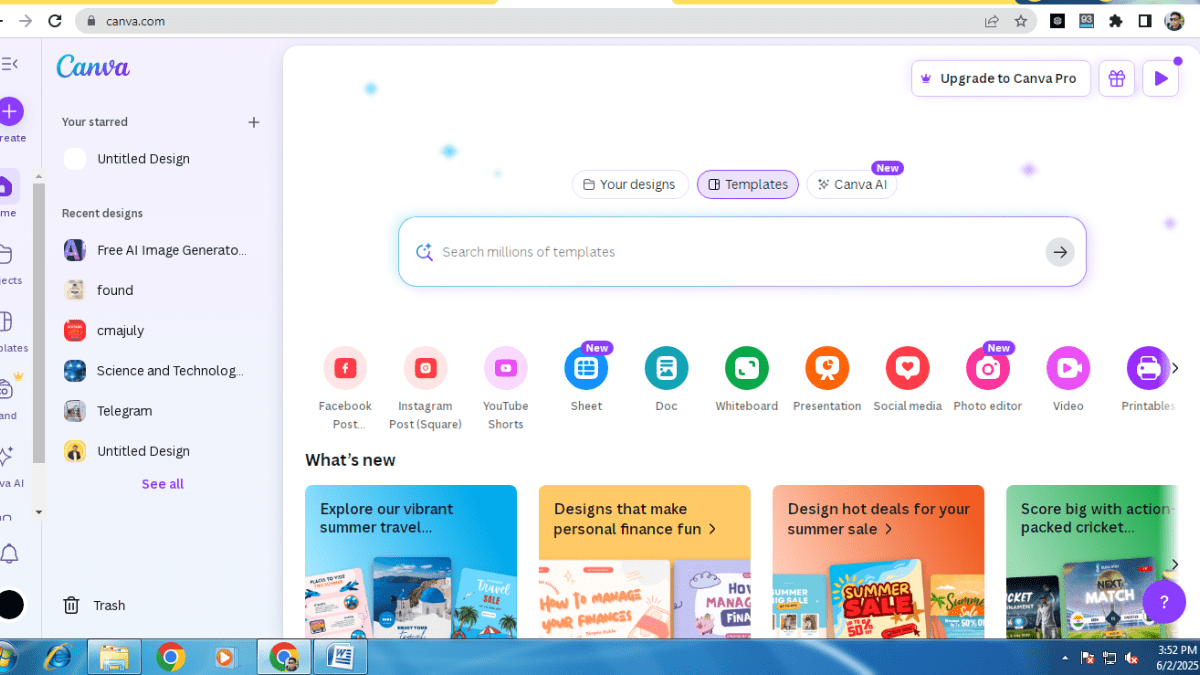Viewport: 1200px width, 675px height.
Task: Open Trash
Action: point(94,605)
